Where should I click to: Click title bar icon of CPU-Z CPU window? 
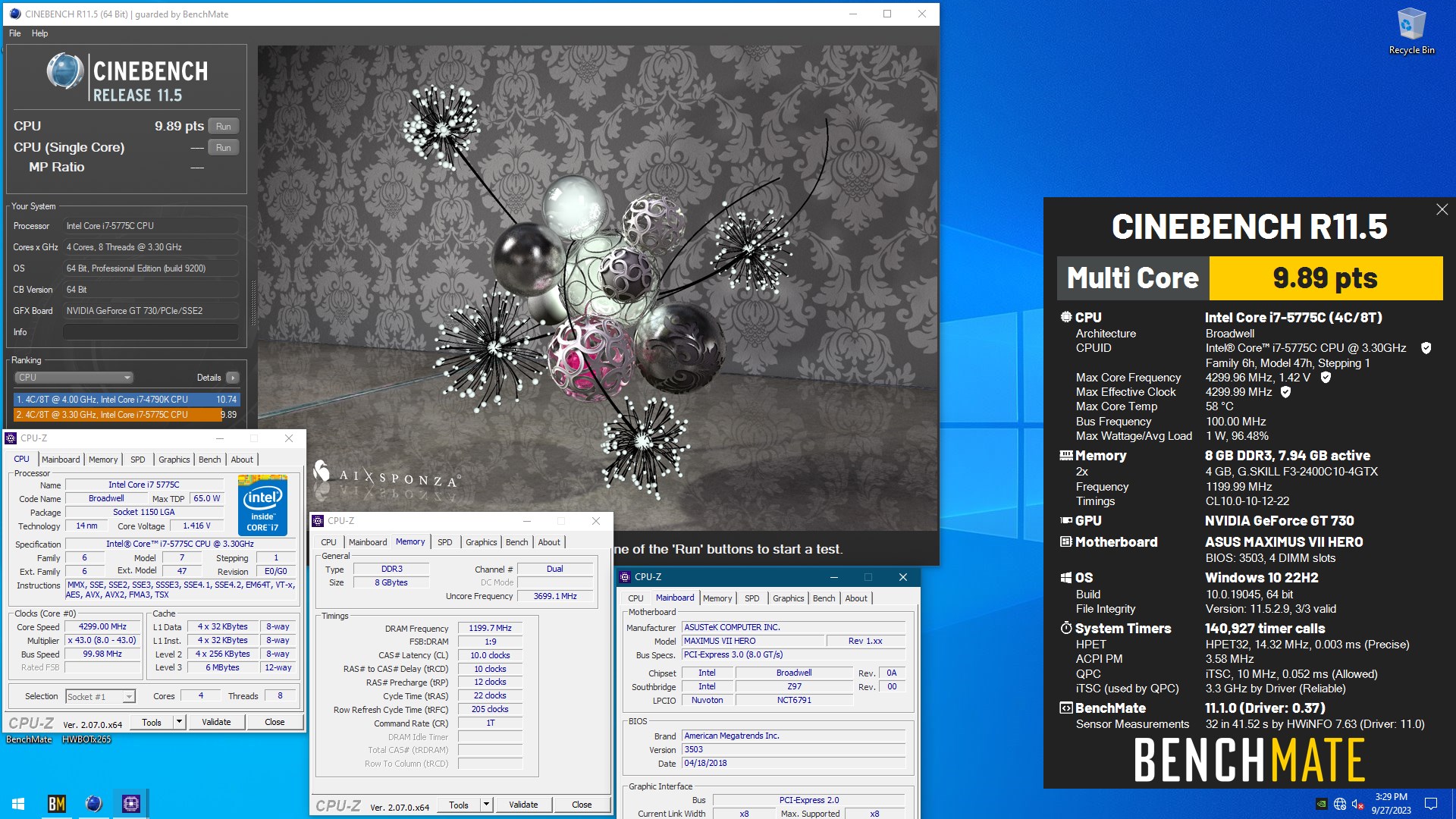click(11, 438)
